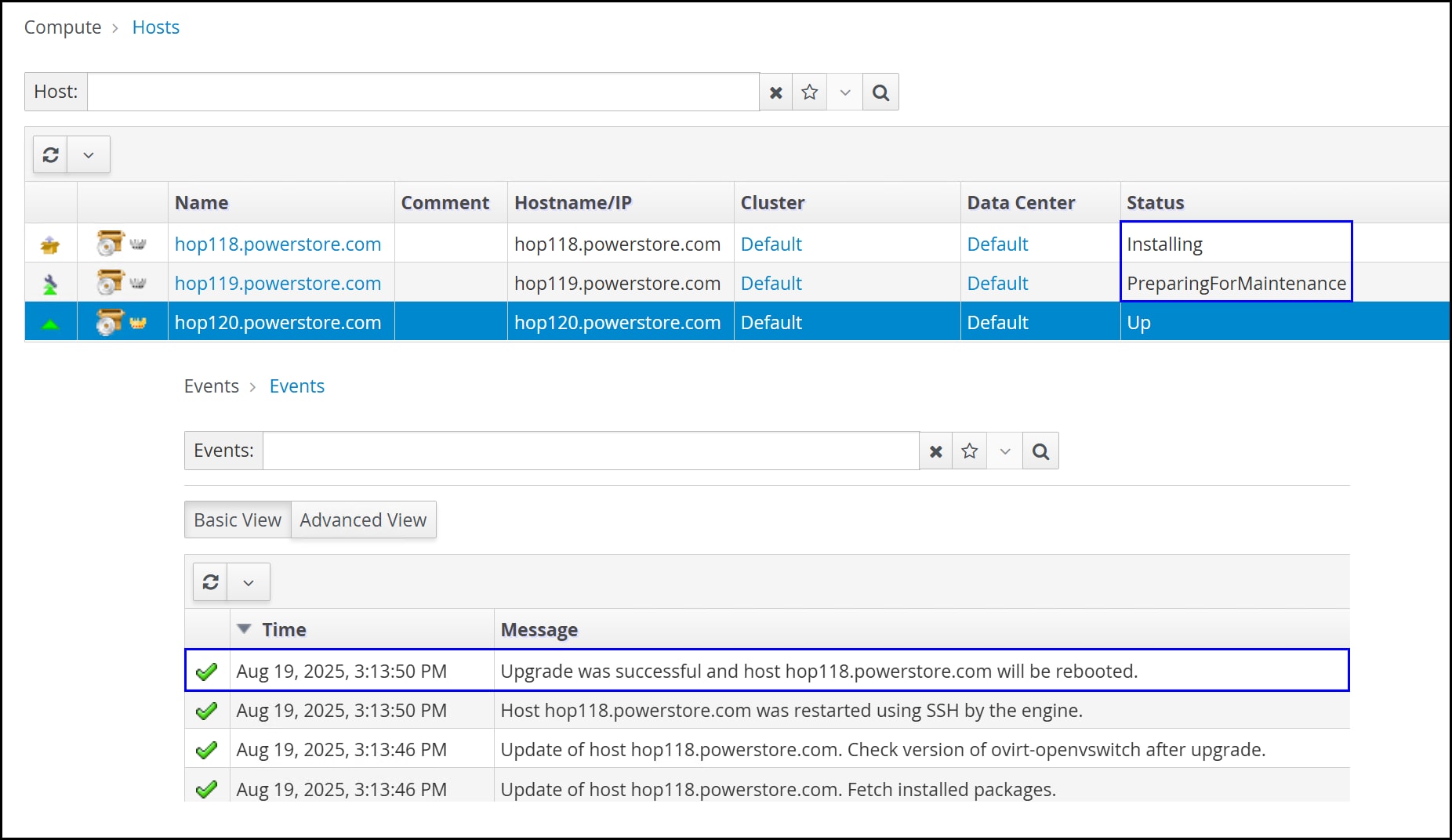Click the preparing-for-maintenance icon for hop119
This screenshot has height=840, width=1452.
(x=50, y=284)
